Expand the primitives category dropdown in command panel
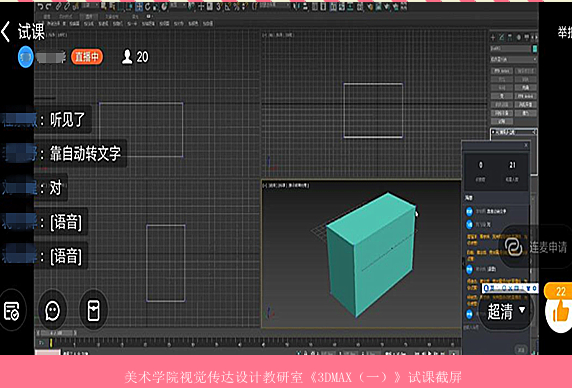The height and width of the screenshot is (388, 572). (513, 59)
